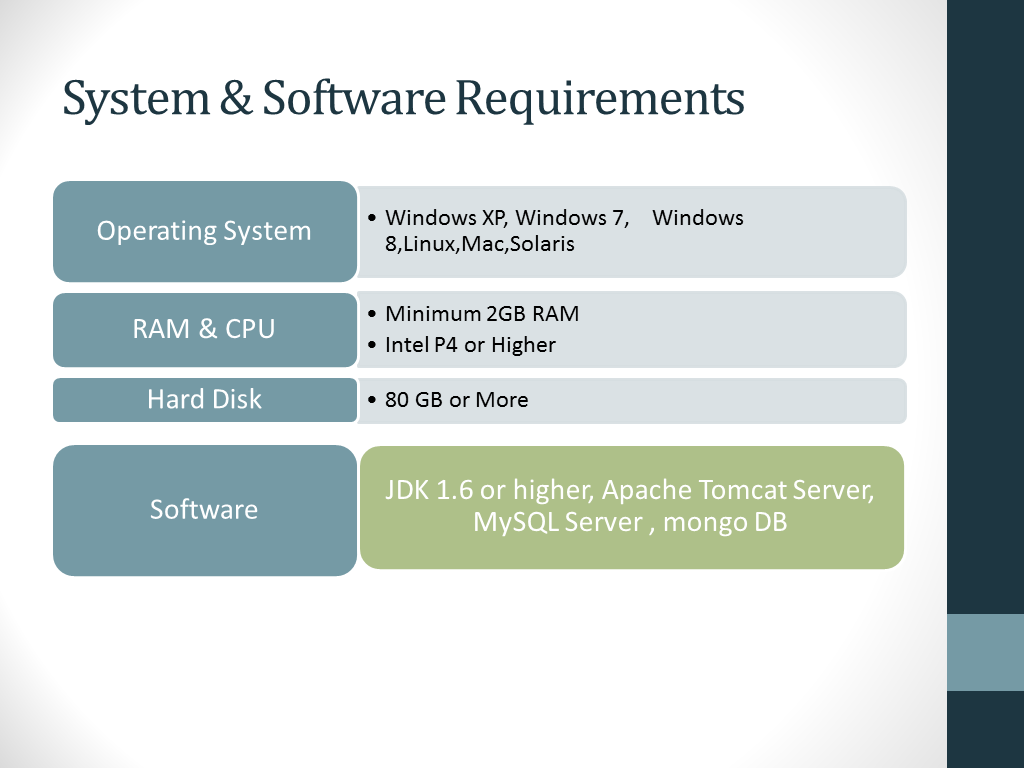Select the RAM & CPU label box
Screen dimensions: 1024x768
205,330
